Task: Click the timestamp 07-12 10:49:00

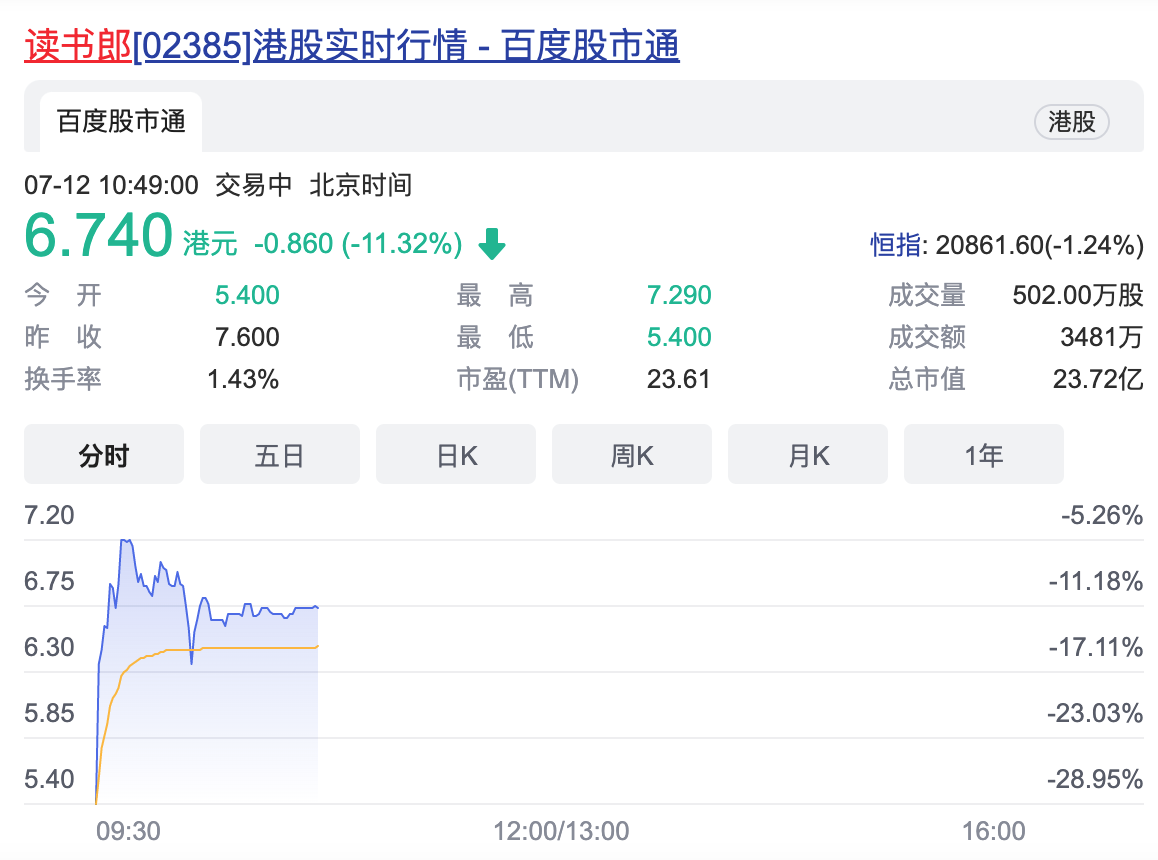Action: [112, 185]
